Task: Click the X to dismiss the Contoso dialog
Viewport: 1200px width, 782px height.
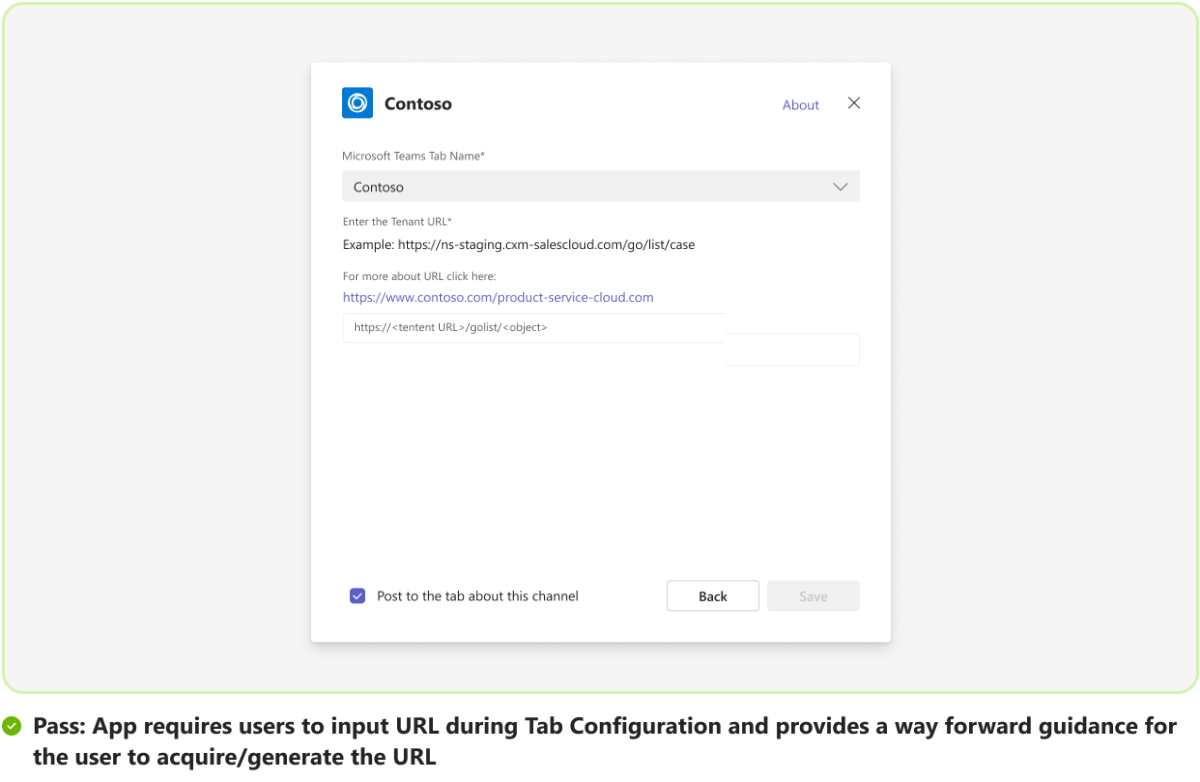Action: click(853, 103)
